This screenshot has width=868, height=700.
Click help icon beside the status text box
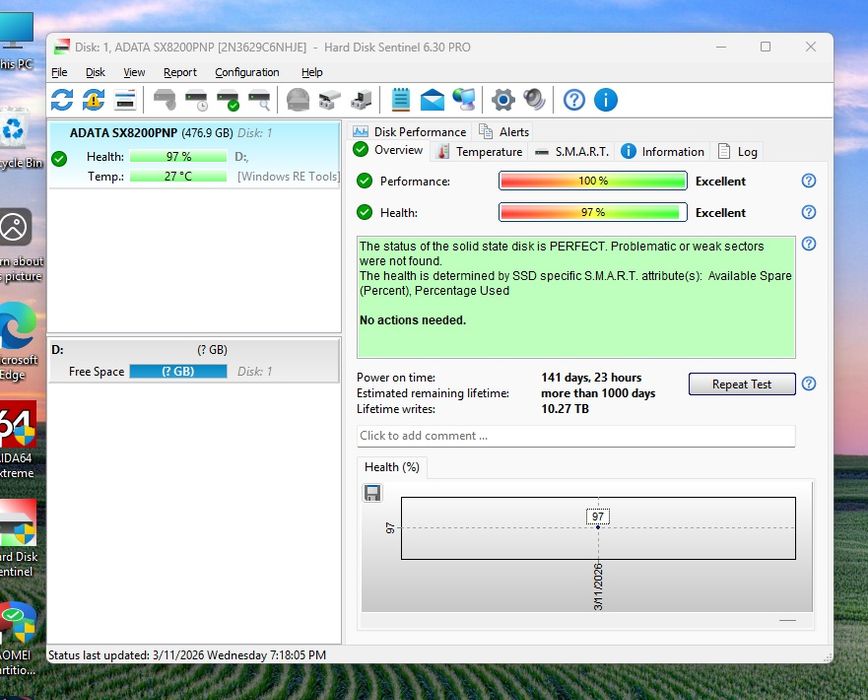(809, 243)
